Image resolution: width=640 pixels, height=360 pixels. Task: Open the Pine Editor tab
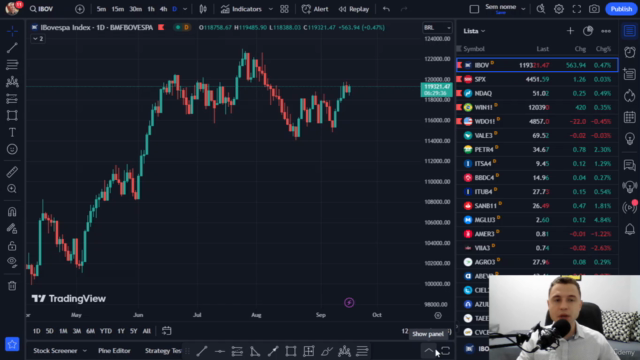click(114, 351)
